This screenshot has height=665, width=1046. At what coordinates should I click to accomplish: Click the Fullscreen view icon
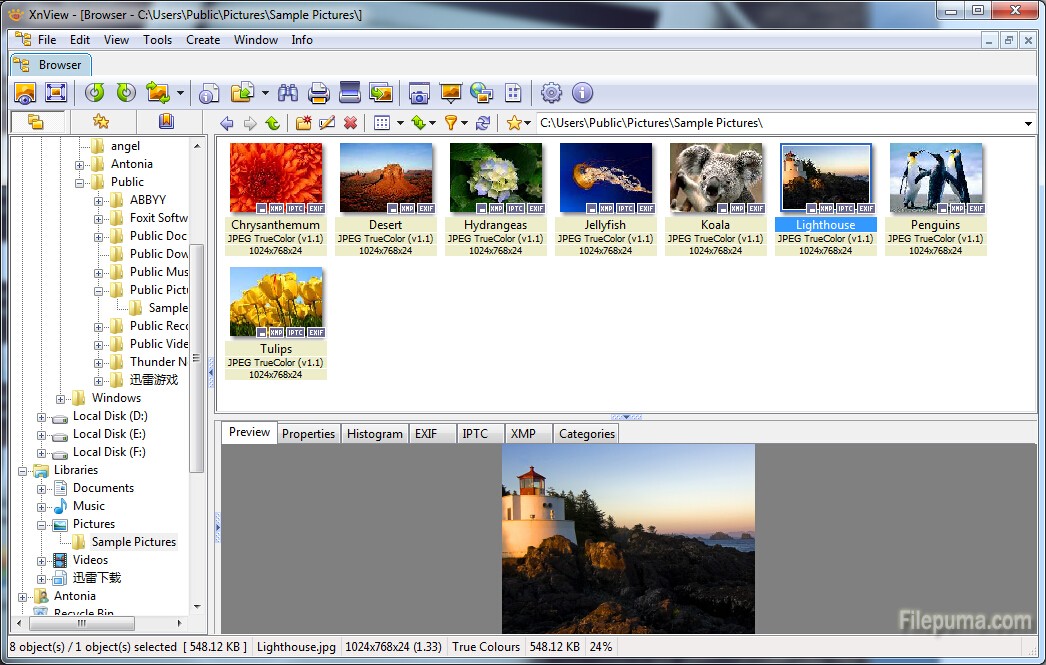(56, 93)
